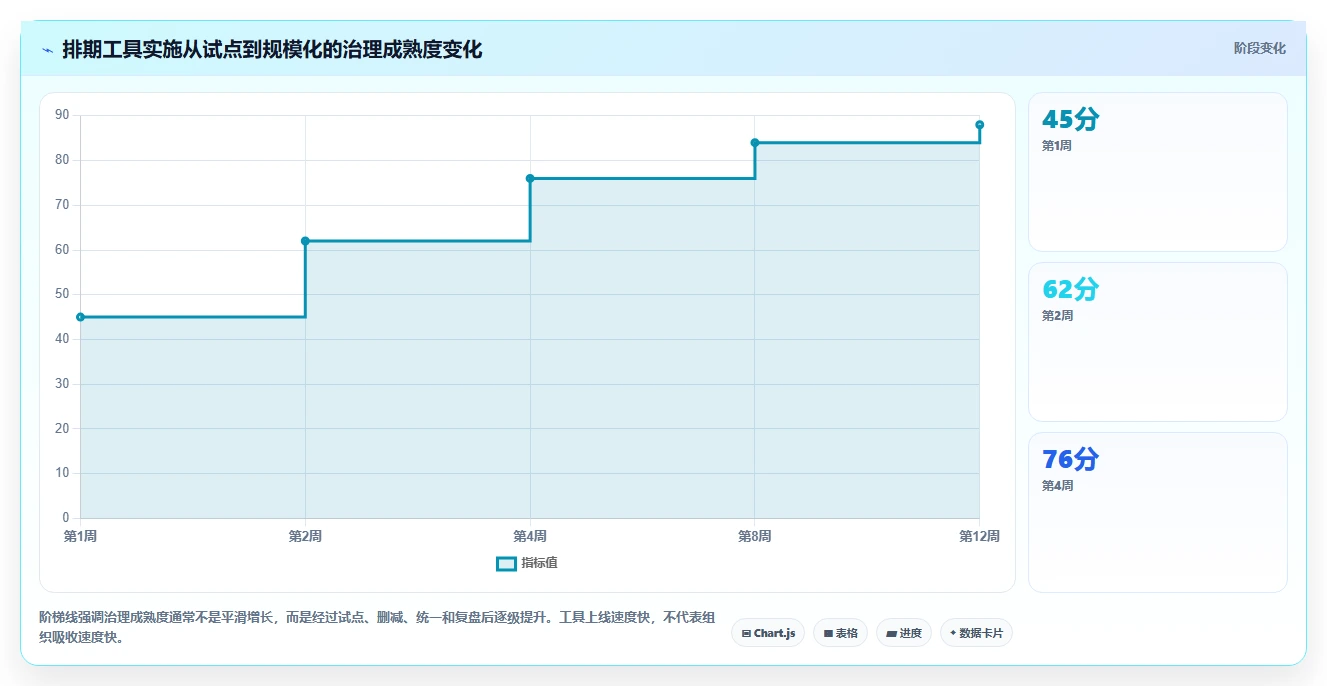The image size is (1327, 686).
Task: Select the 数据卡片 tag chip
Action: click(x=976, y=633)
